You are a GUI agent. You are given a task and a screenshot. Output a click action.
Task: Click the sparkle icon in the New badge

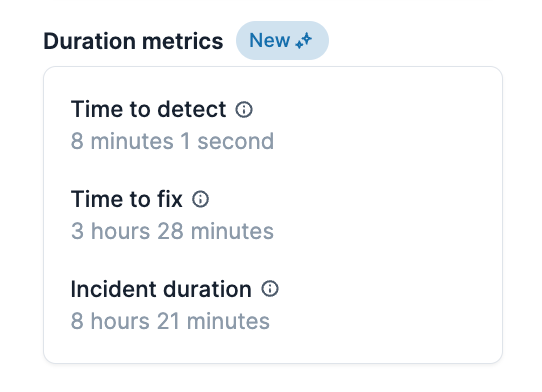point(304,41)
